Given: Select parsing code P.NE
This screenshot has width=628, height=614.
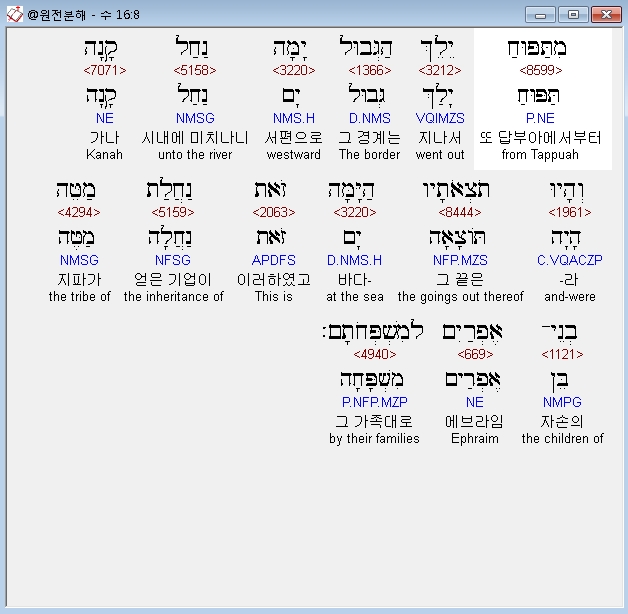Looking at the screenshot, I should [x=540, y=118].
